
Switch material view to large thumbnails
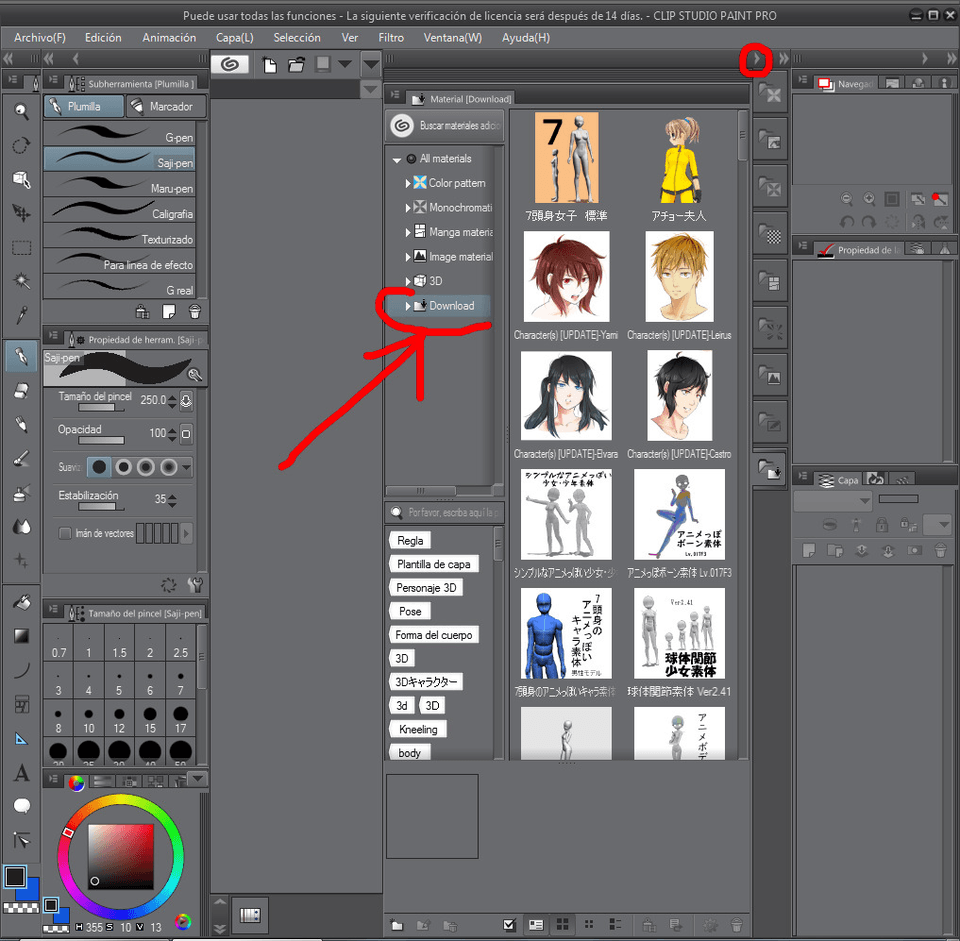563,924
